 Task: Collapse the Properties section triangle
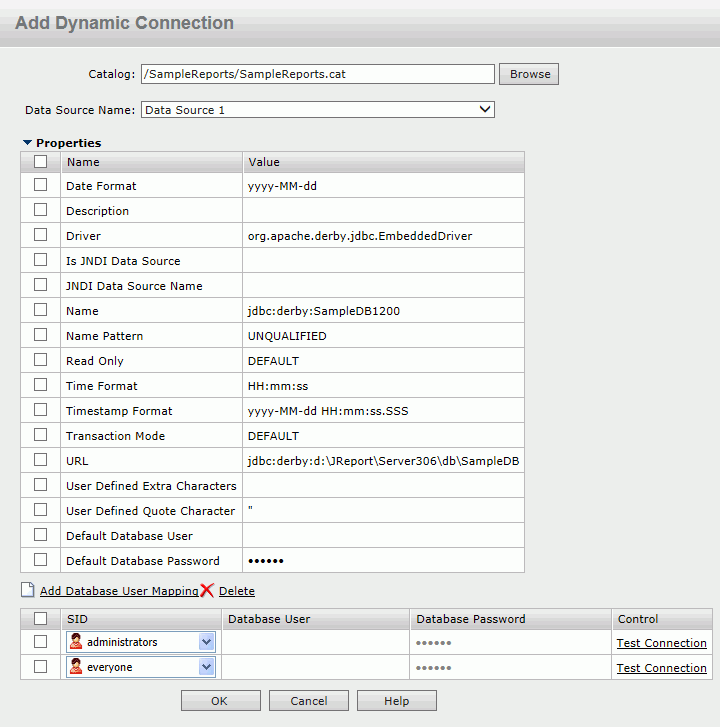coord(27,142)
